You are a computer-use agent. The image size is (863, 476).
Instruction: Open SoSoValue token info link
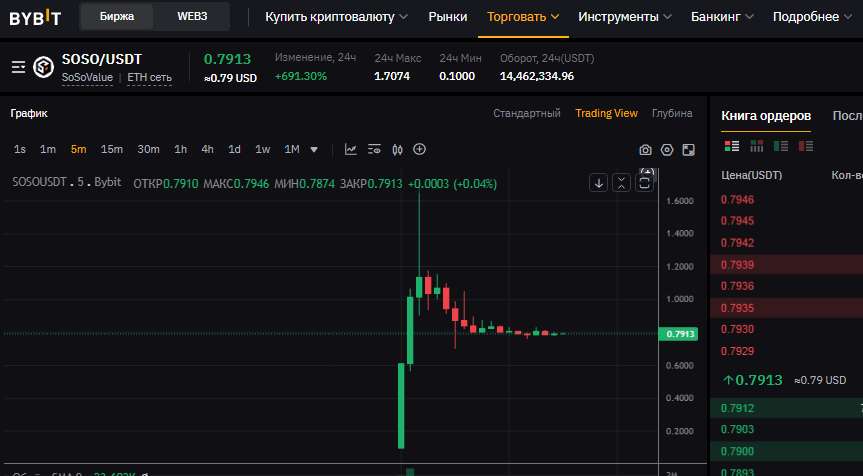(x=87, y=78)
